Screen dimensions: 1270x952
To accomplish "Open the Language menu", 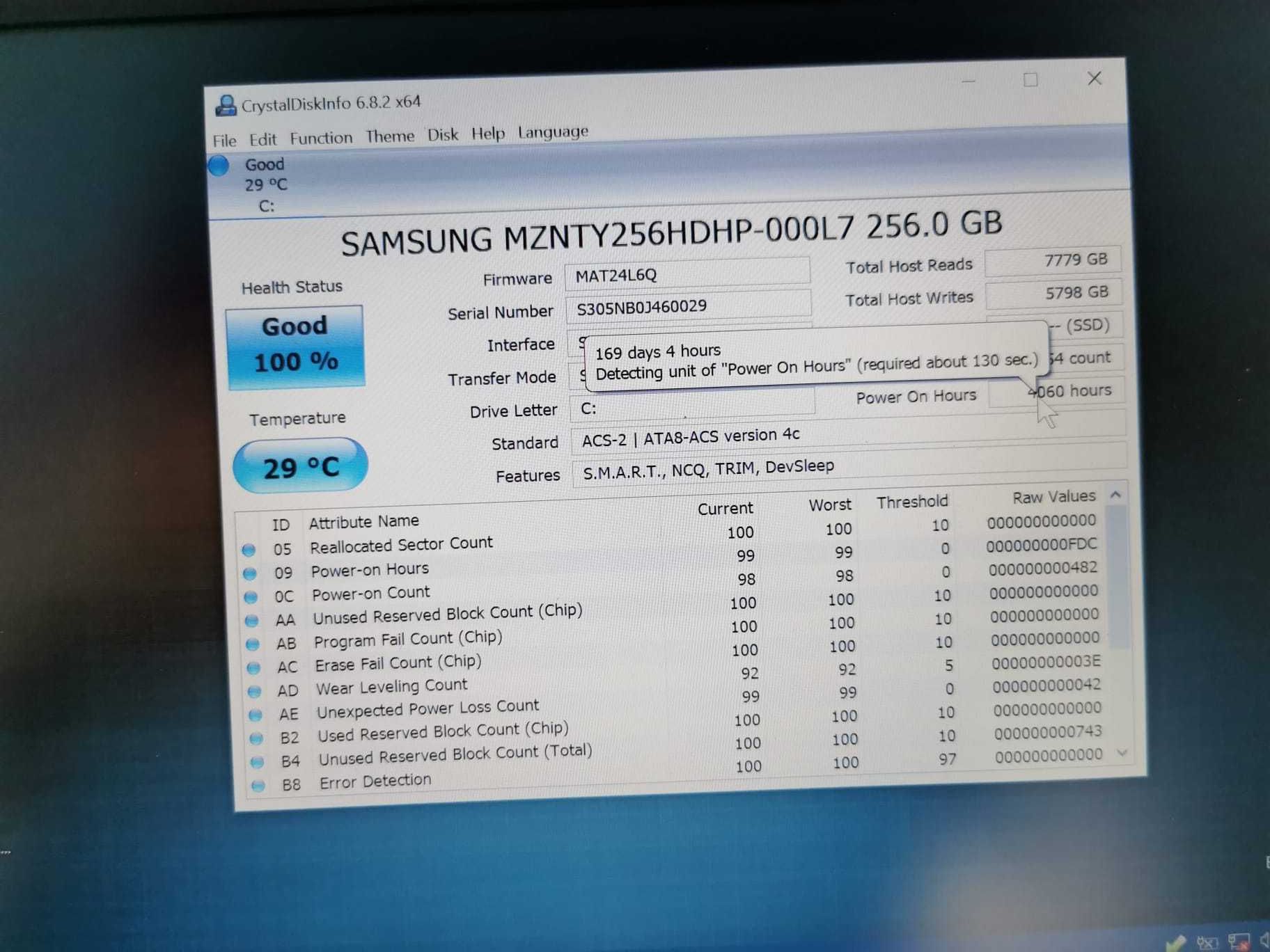I will pos(554,132).
